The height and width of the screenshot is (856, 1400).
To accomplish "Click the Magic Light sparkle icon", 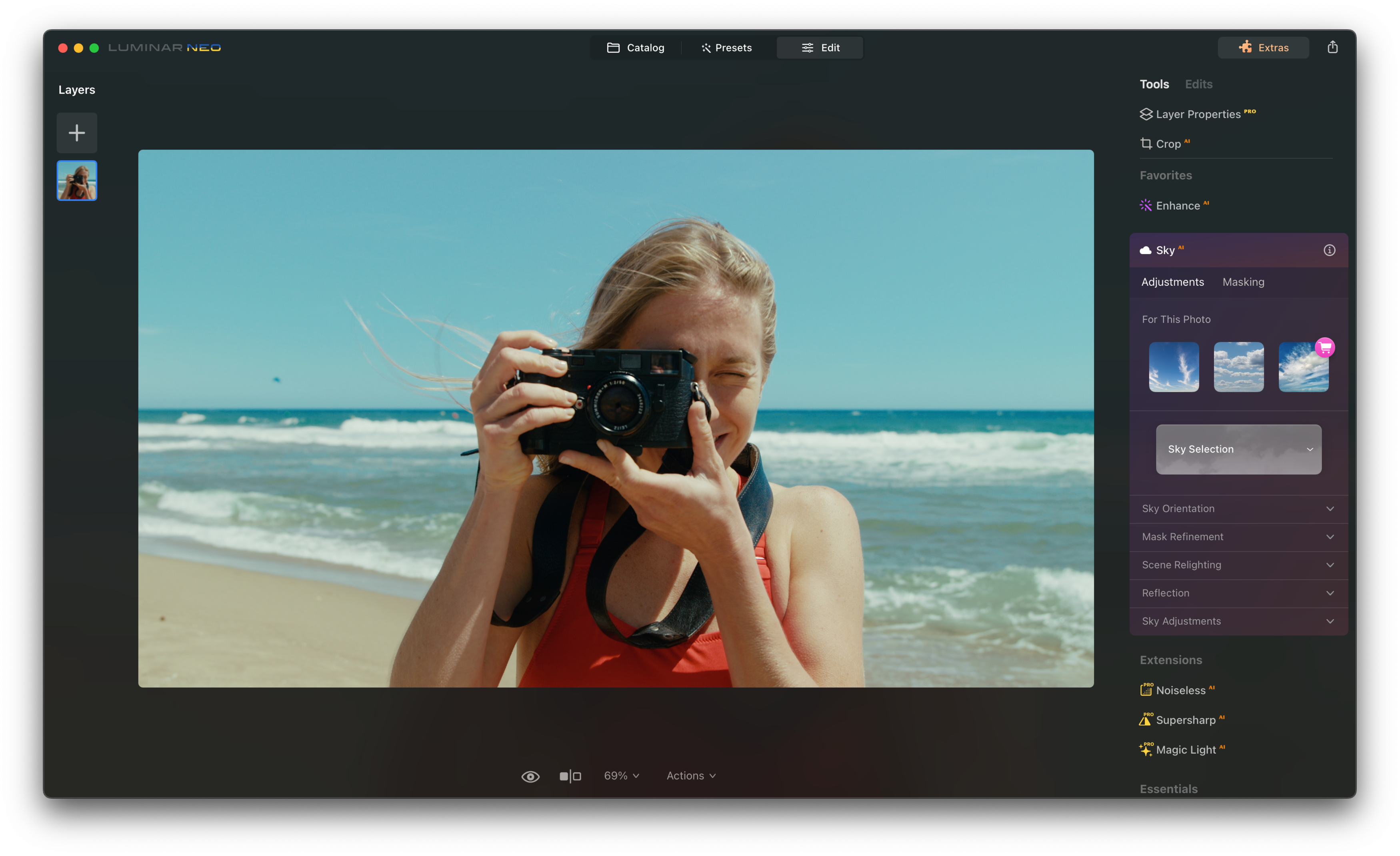I will coord(1146,749).
